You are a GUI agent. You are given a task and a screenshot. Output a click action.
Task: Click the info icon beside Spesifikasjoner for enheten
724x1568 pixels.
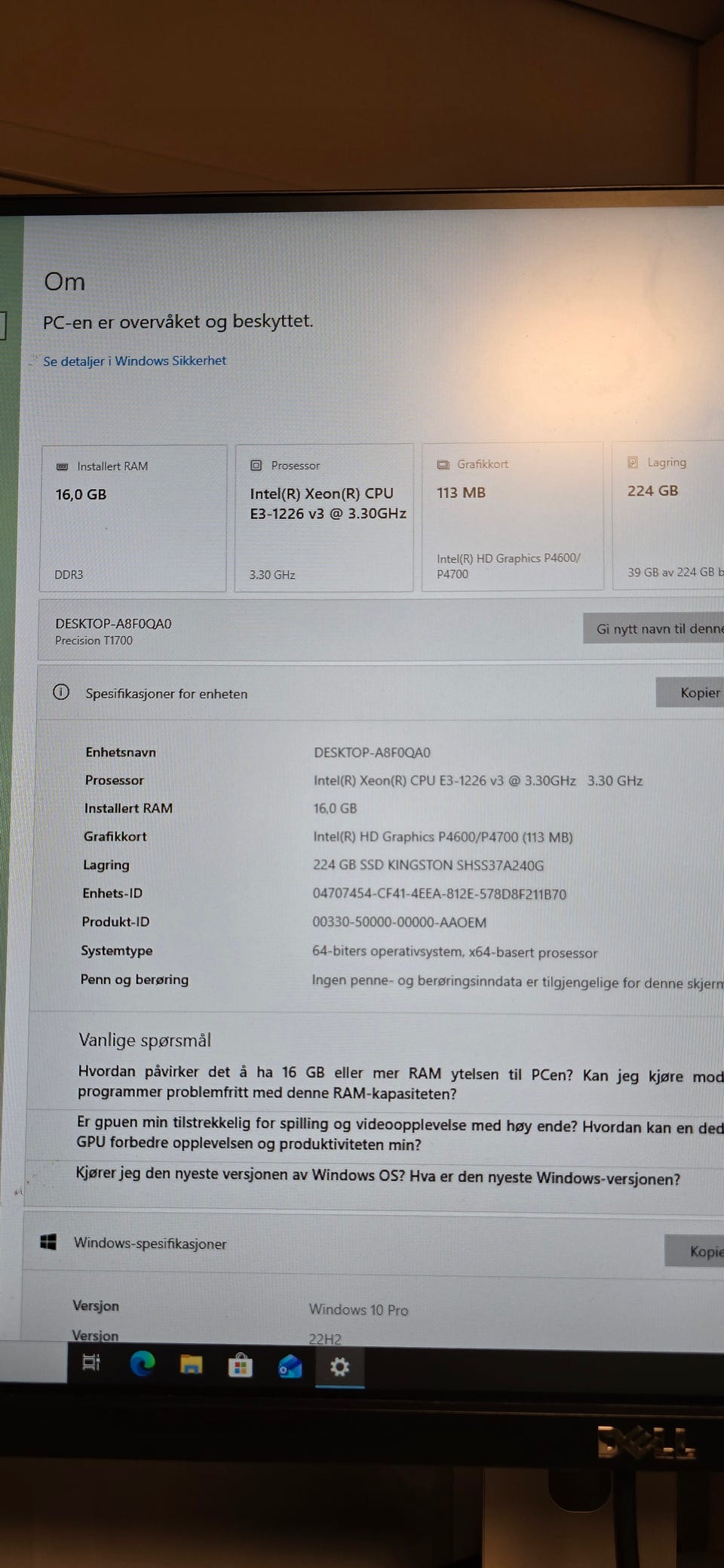coord(61,692)
